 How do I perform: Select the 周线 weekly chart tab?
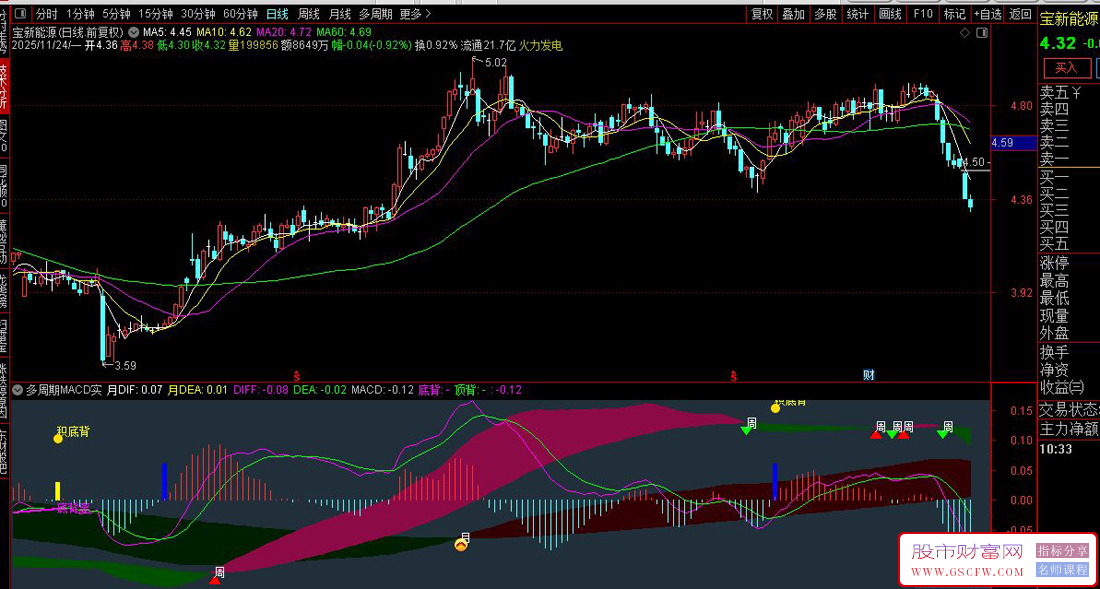click(x=309, y=14)
